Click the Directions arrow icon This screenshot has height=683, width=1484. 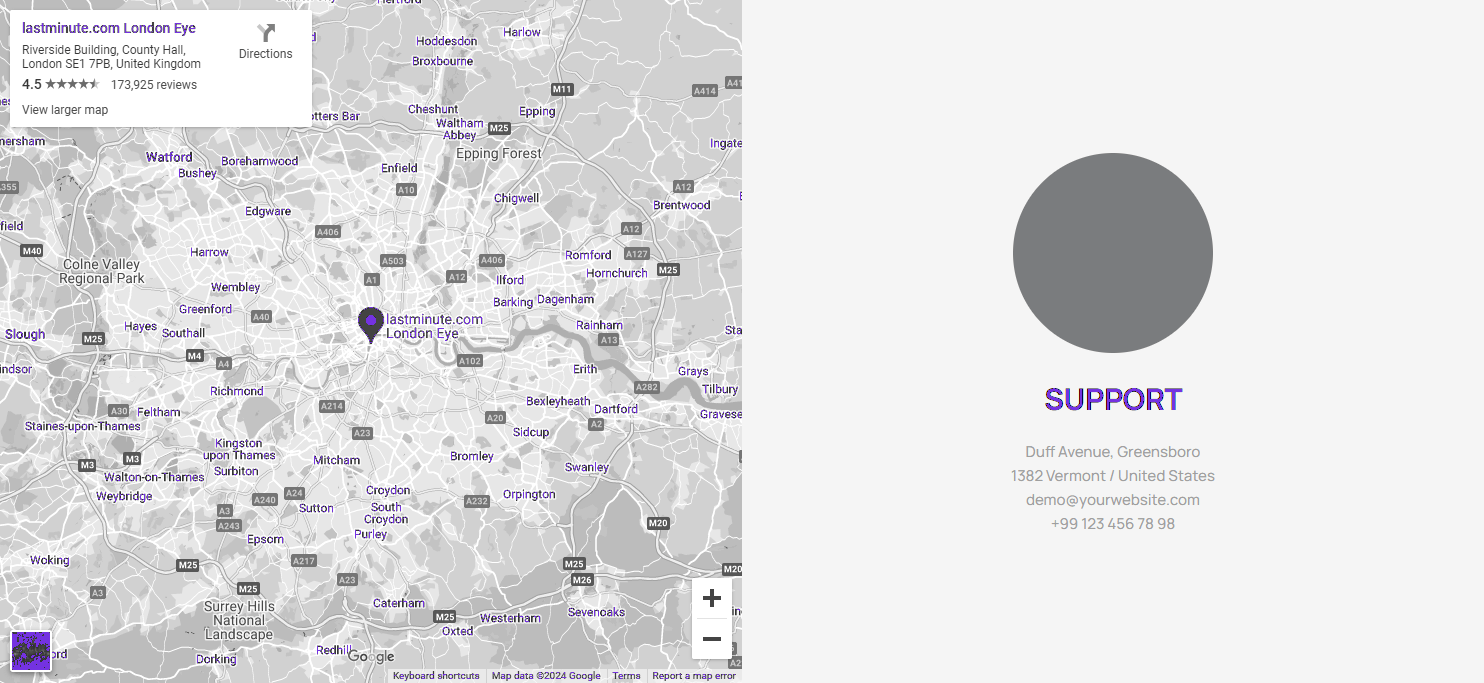(265, 33)
